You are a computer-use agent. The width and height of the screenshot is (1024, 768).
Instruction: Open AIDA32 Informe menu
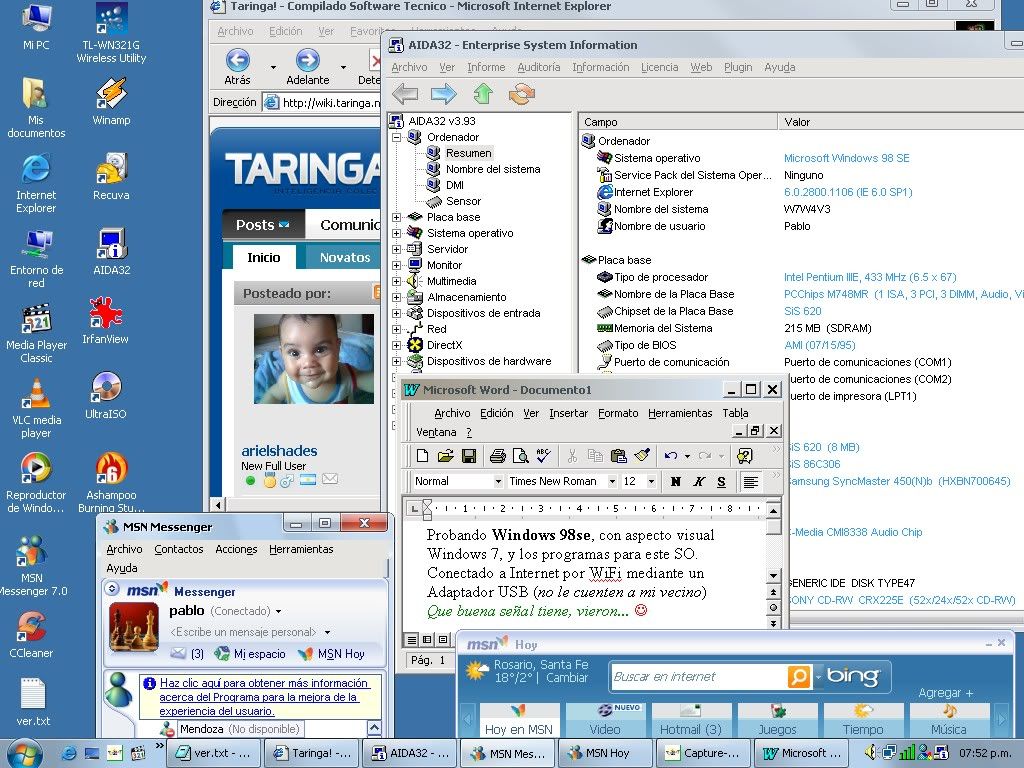[x=486, y=67]
